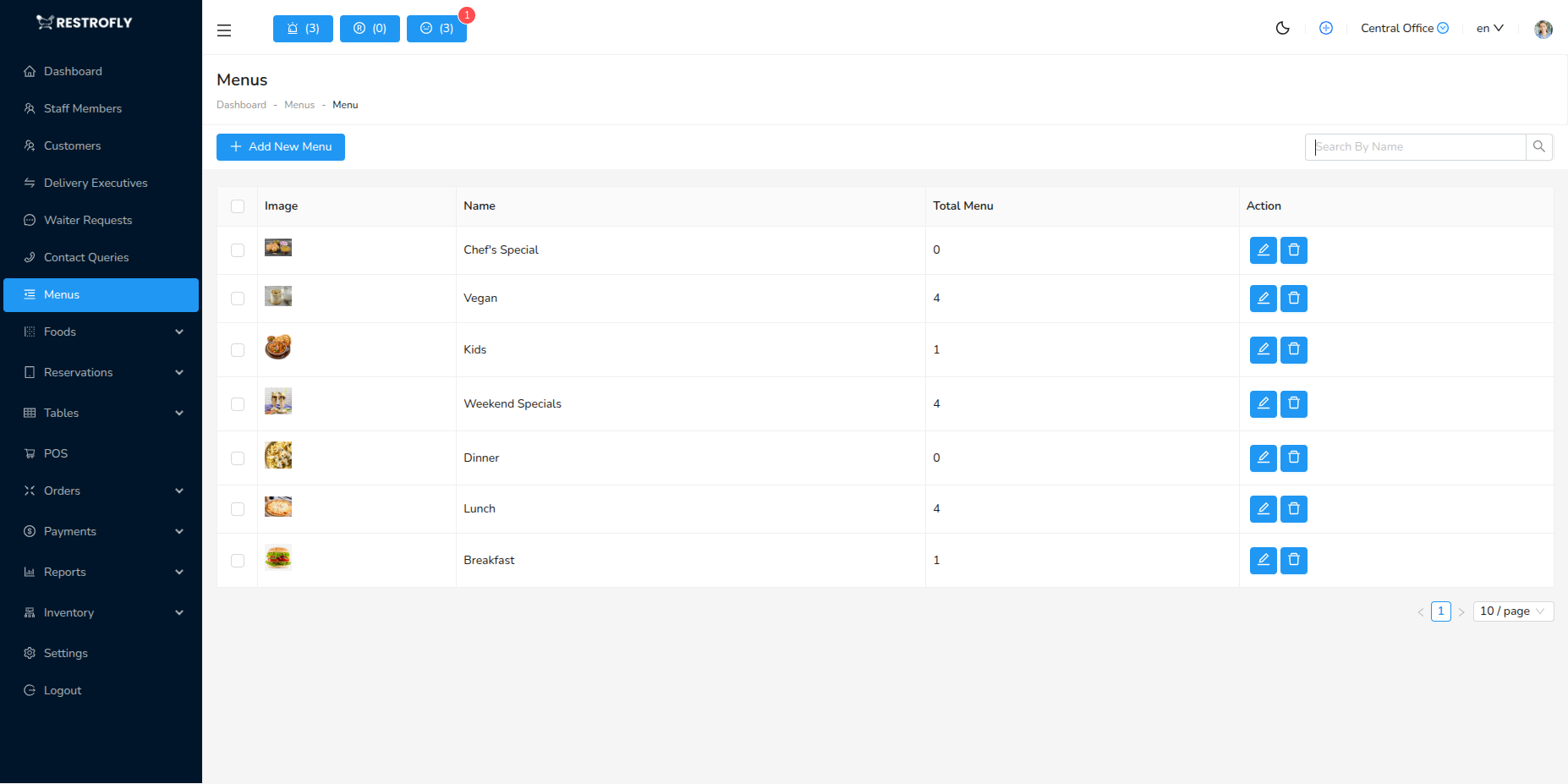Tick the checkbox beside Weekend Specials
Viewport: 1568px width, 784px height.
238,403
